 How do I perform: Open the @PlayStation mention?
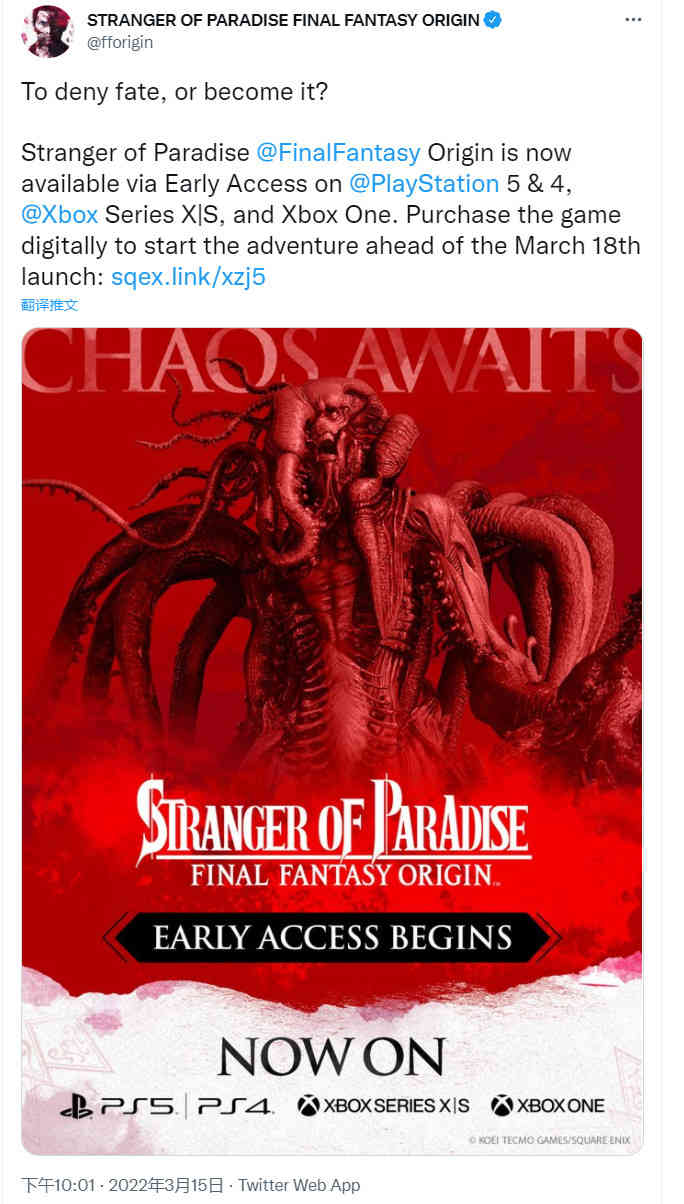click(425, 184)
